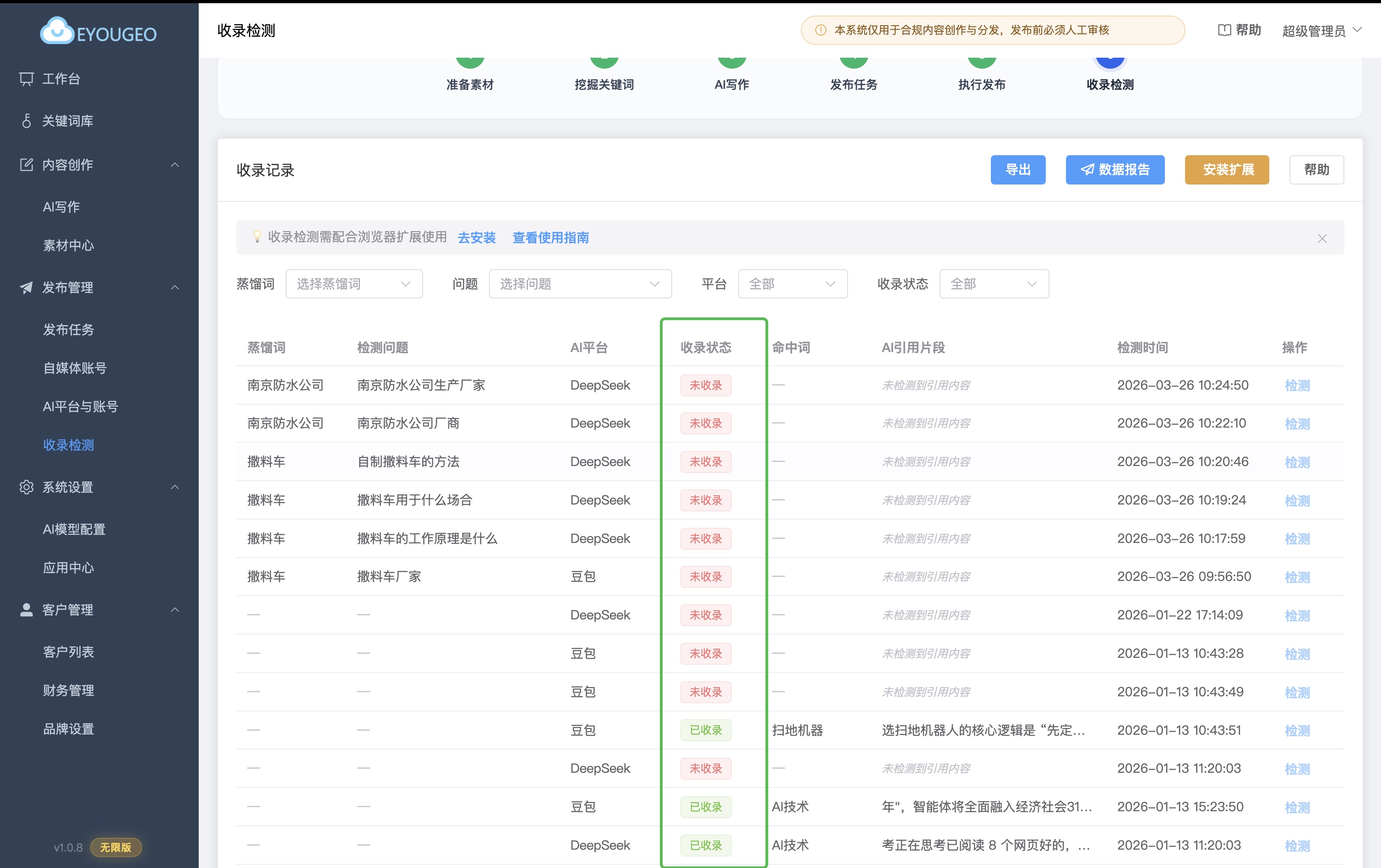Click the 帮助 button in 收录记录 panel
The height and width of the screenshot is (868, 1381).
tap(1316, 170)
